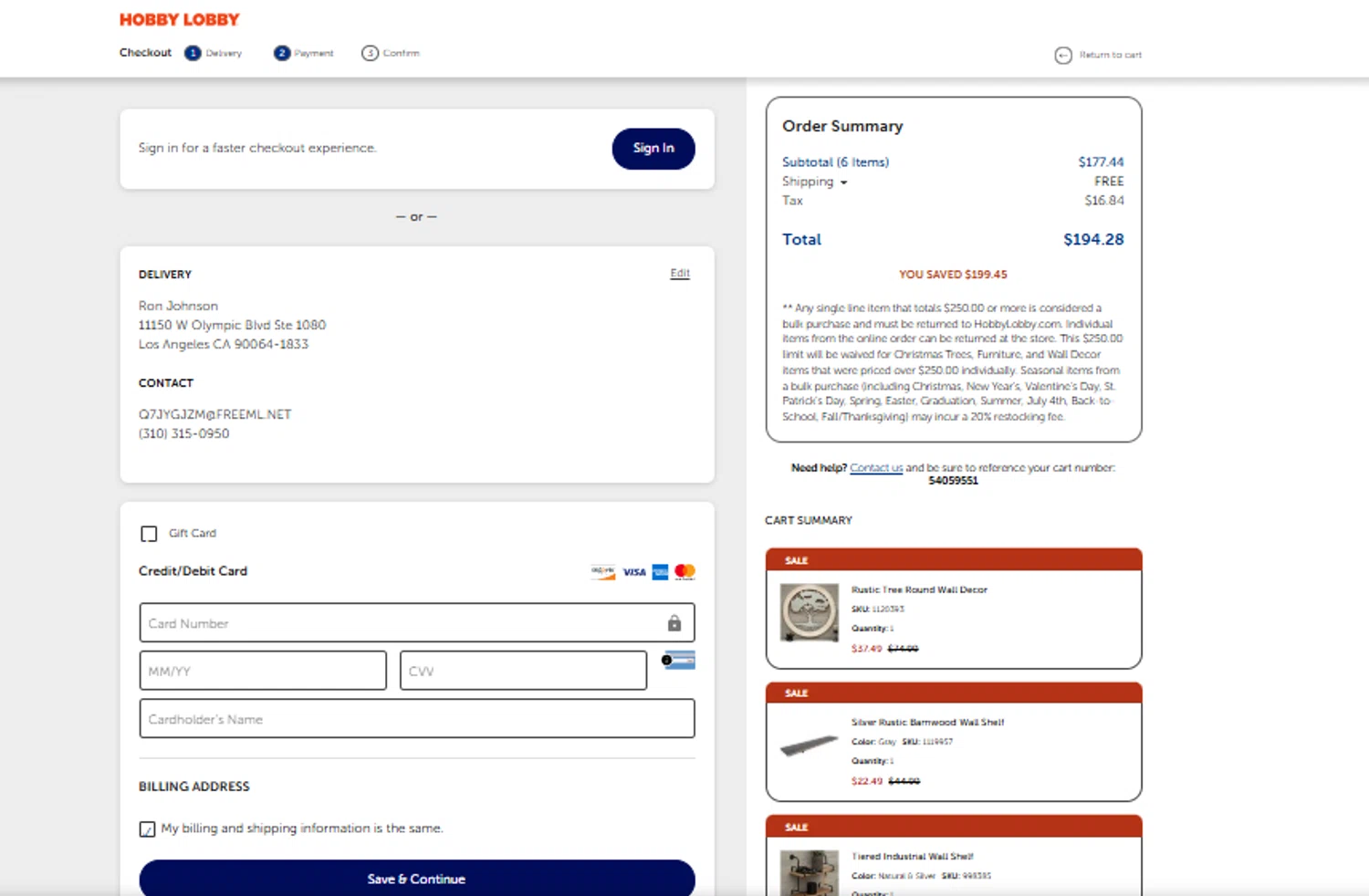The image size is (1369, 896).
Task: Click the CVV help card icon
Action: 679,661
